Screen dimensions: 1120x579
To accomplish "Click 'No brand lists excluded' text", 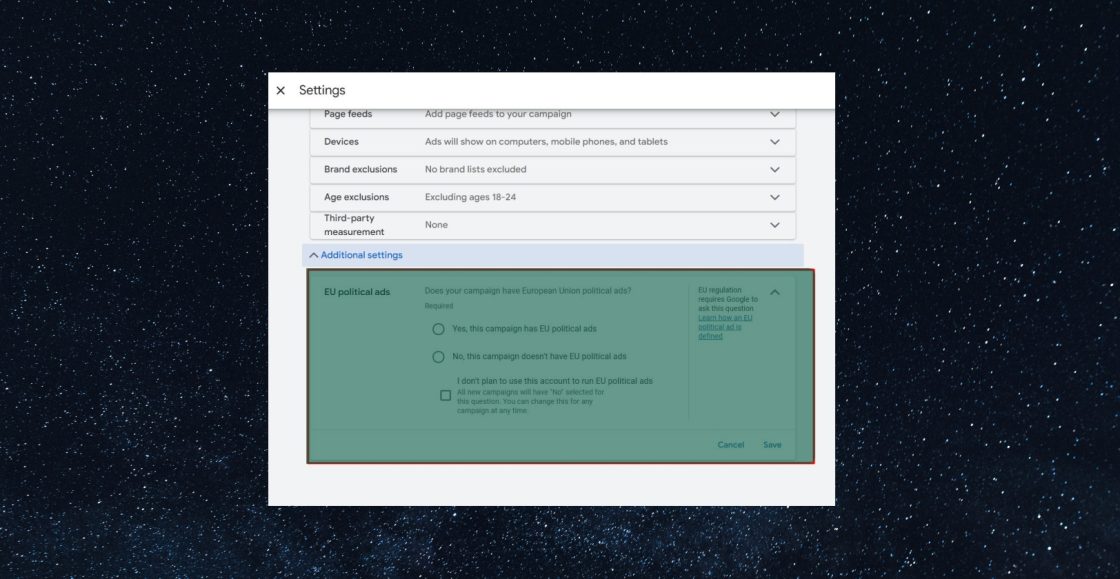I will (476, 170).
